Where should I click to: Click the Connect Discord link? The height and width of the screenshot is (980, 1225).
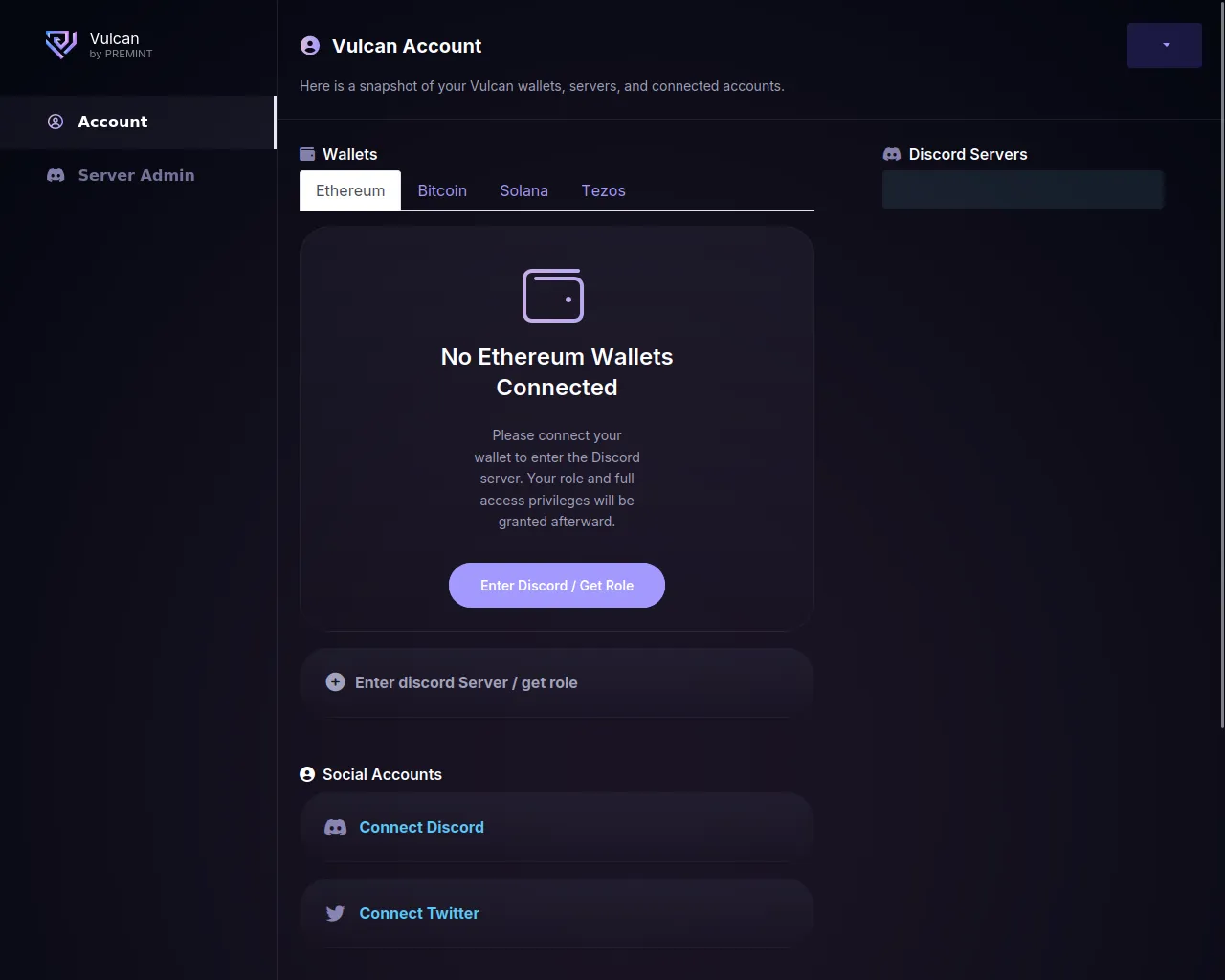(x=421, y=827)
